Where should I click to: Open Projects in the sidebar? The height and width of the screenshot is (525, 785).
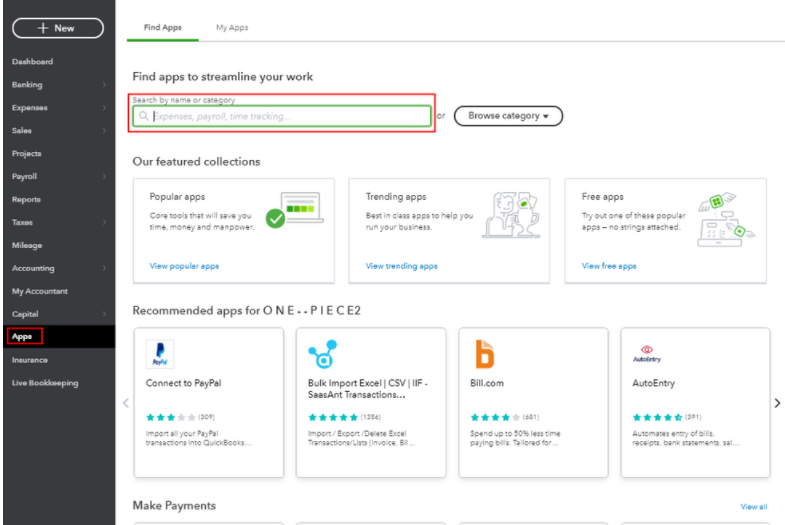tap(27, 154)
